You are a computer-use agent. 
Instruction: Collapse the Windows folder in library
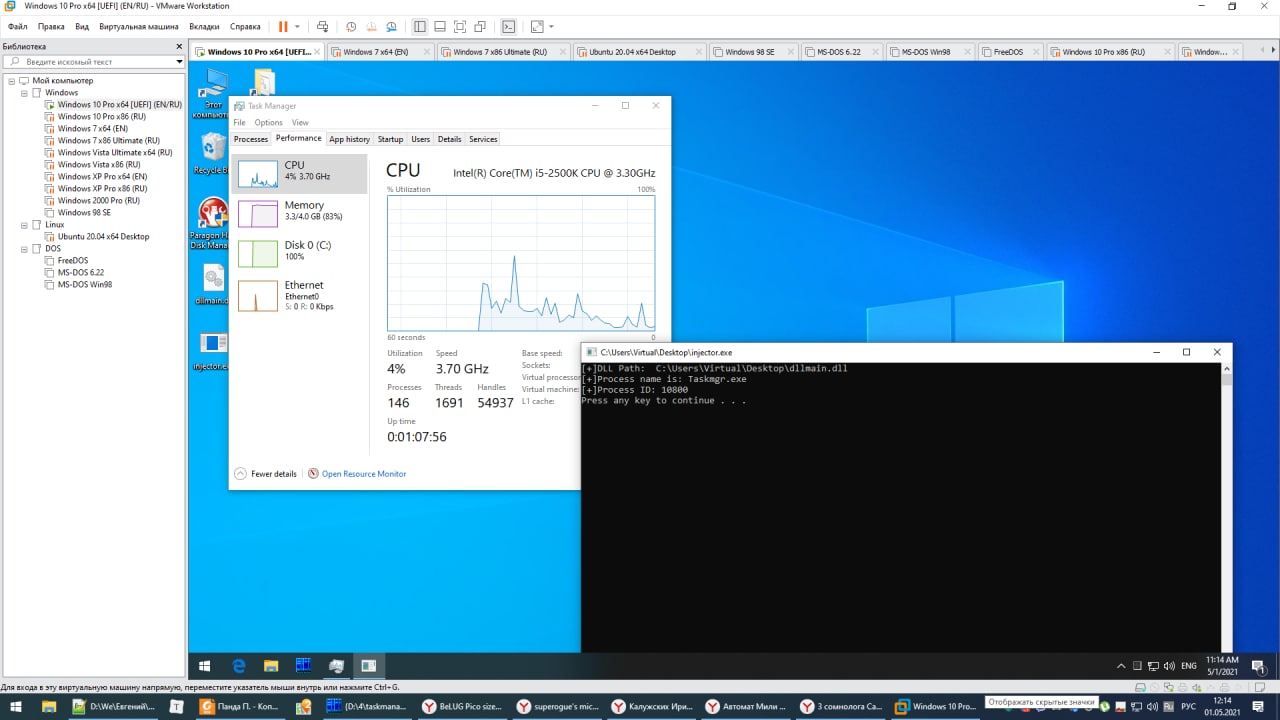(24, 92)
